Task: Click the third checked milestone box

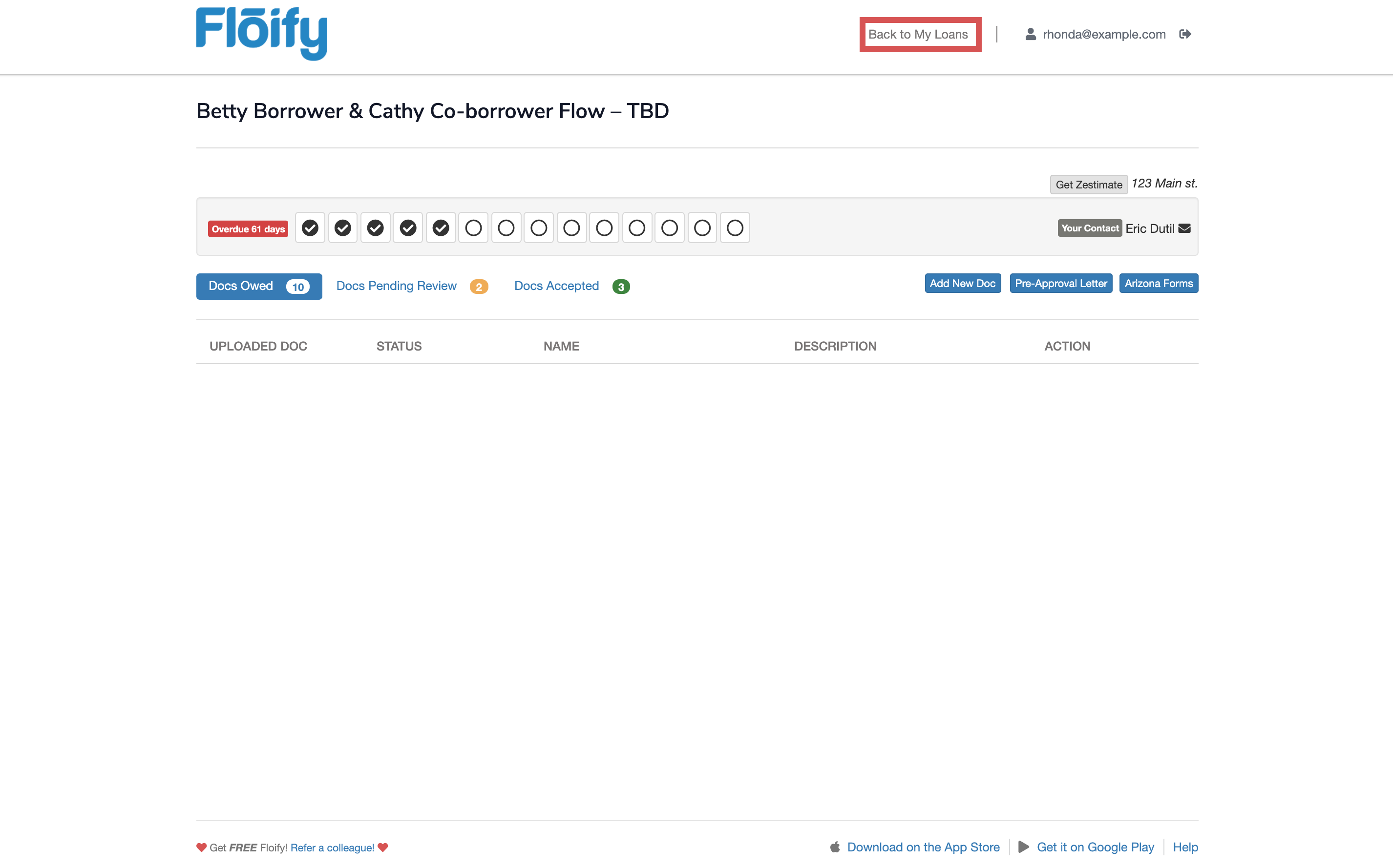Action: 376,228
